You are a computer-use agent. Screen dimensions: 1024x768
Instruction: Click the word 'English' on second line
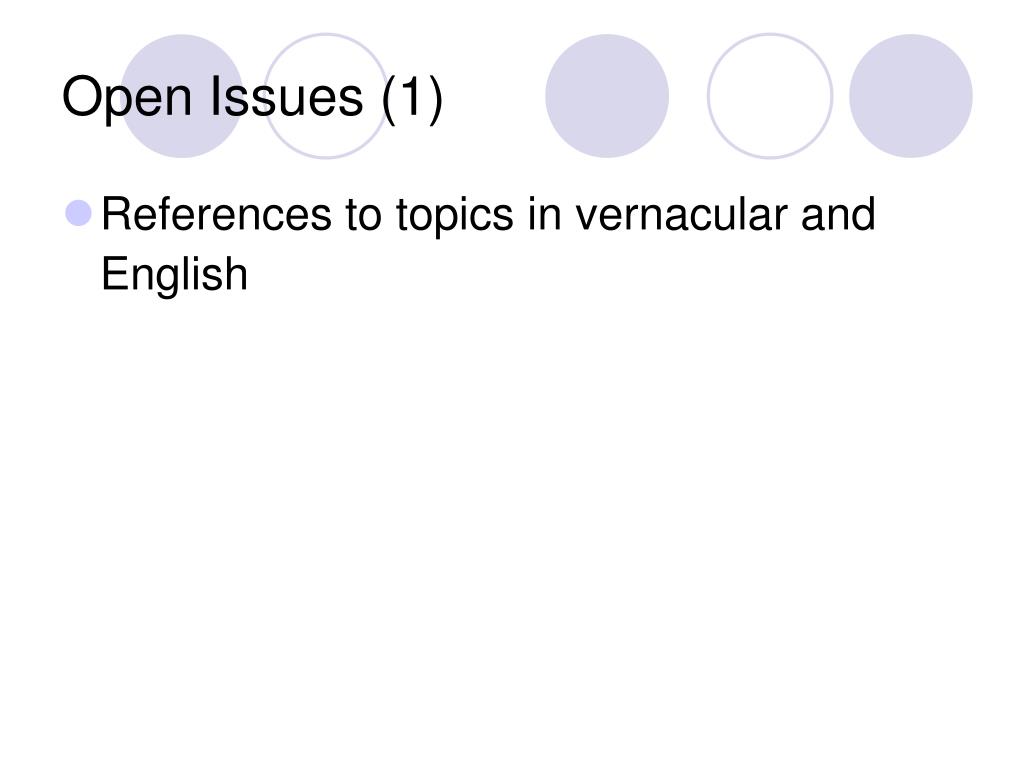pyautogui.click(x=174, y=274)
